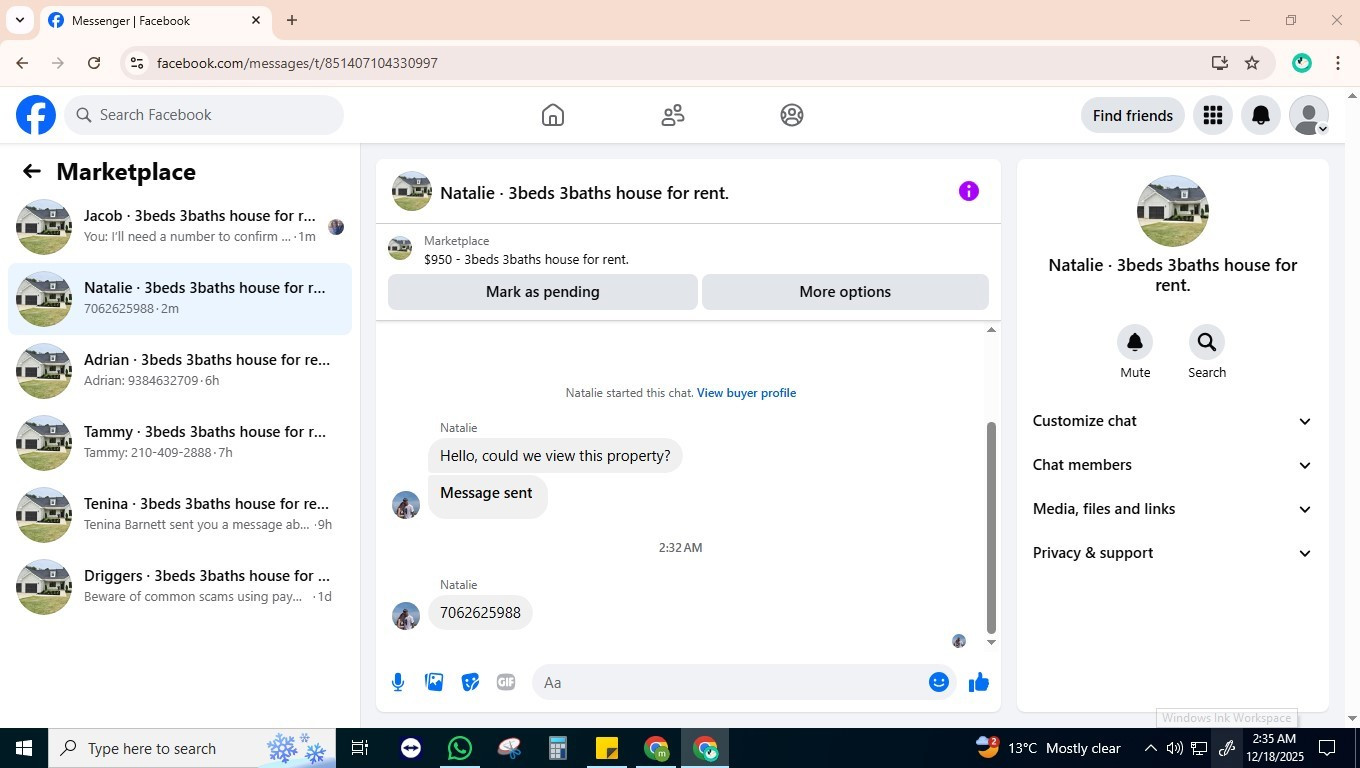Viewport: 1360px width, 768px height.
Task: Open the Friends icon in top navigation
Action: pyautogui.click(x=673, y=115)
